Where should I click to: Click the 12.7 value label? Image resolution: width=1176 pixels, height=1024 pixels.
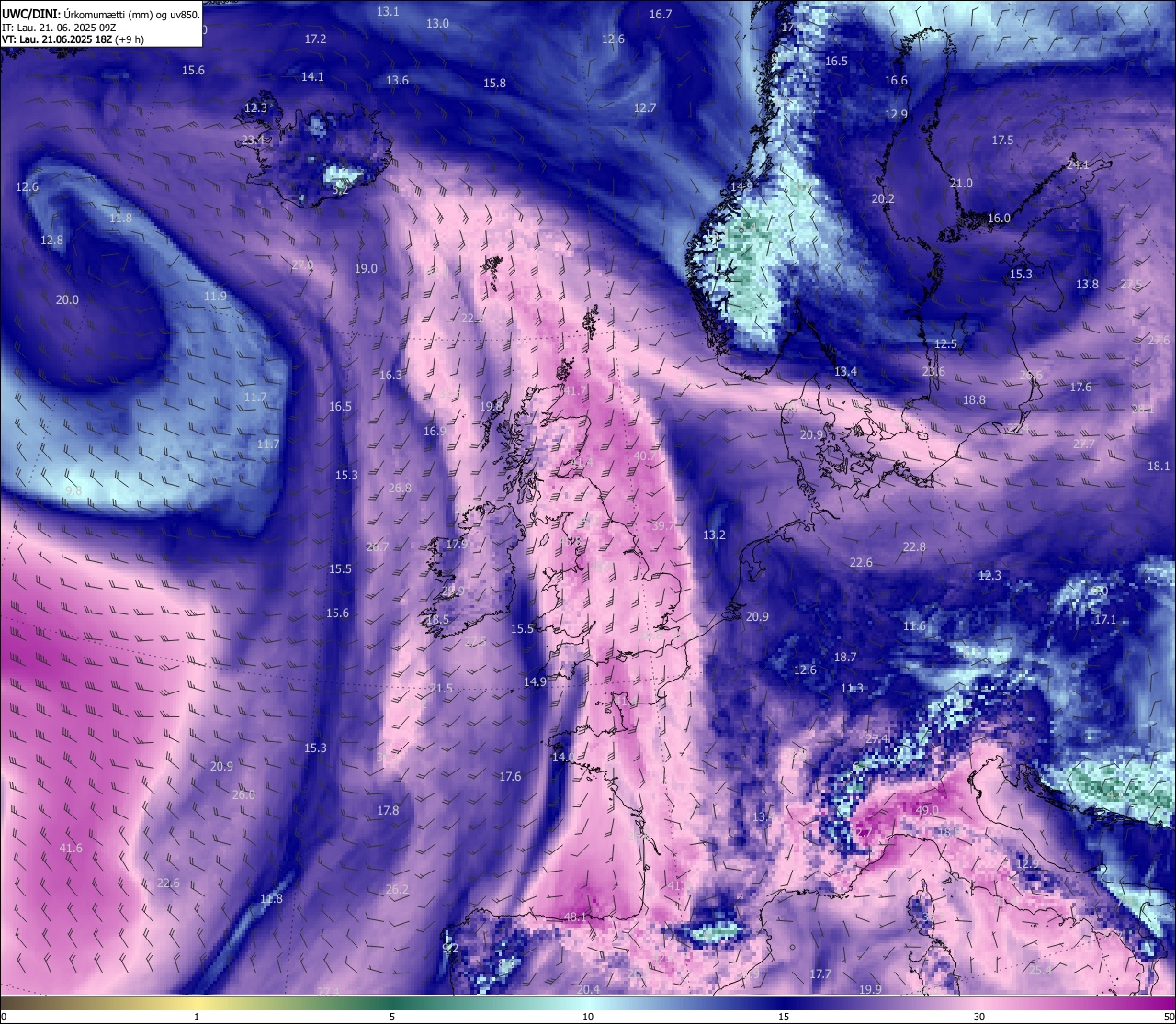(645, 108)
